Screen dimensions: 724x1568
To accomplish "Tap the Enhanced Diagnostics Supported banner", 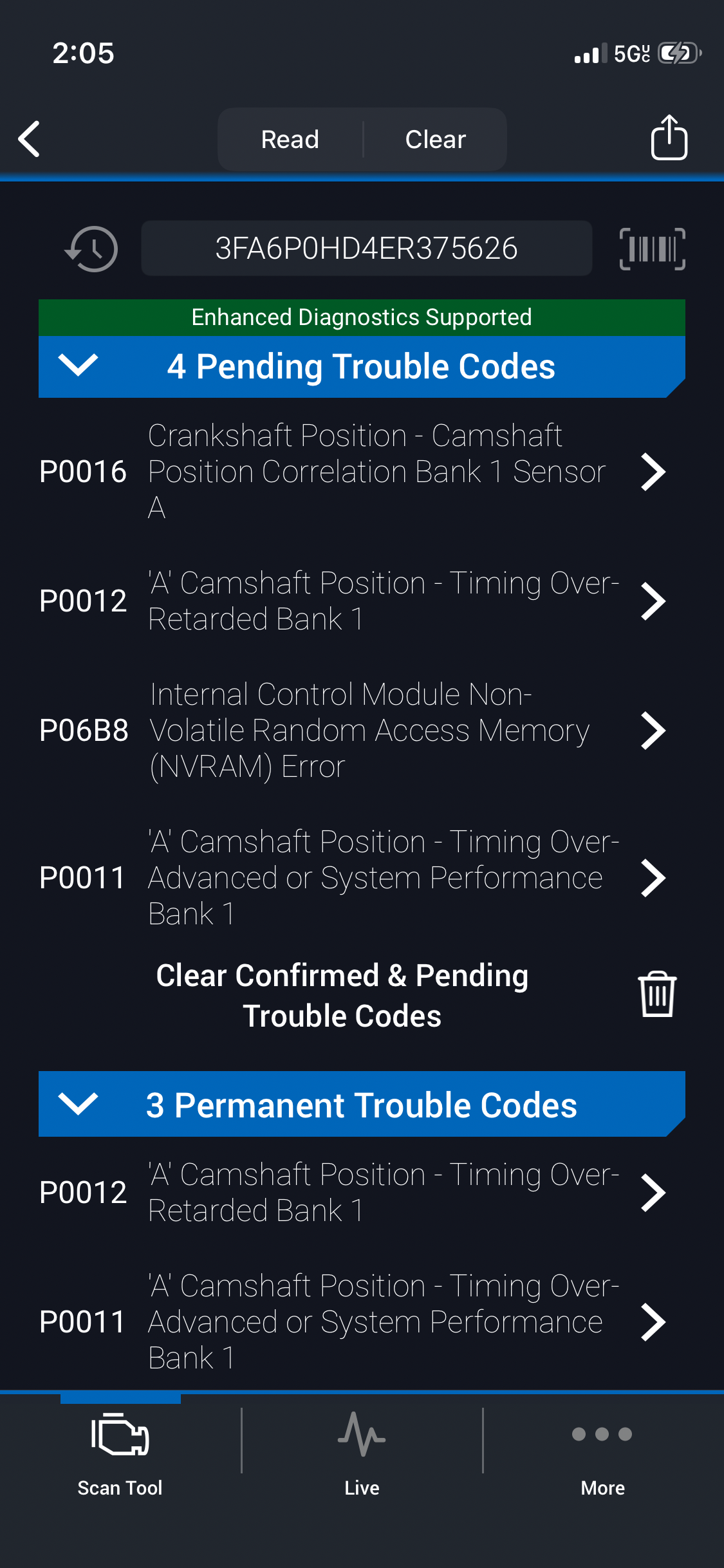I will 362,317.
